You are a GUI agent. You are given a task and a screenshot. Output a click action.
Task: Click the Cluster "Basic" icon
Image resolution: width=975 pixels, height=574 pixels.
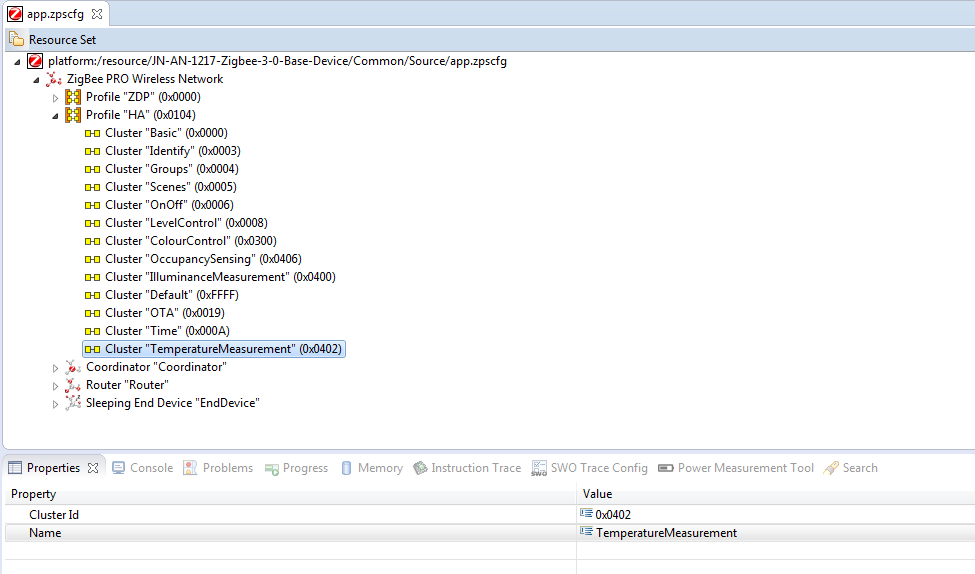(92, 133)
